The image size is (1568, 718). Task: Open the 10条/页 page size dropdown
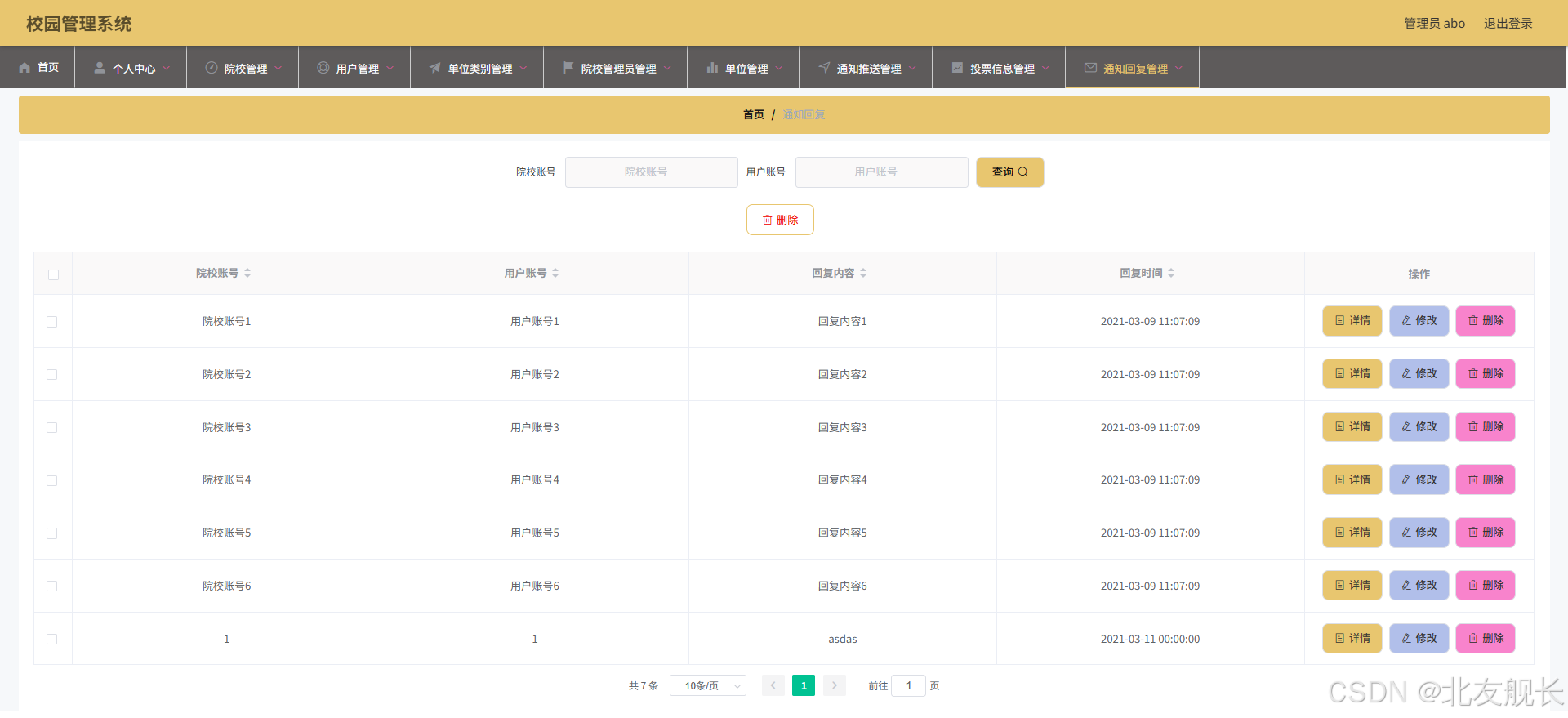pos(708,685)
